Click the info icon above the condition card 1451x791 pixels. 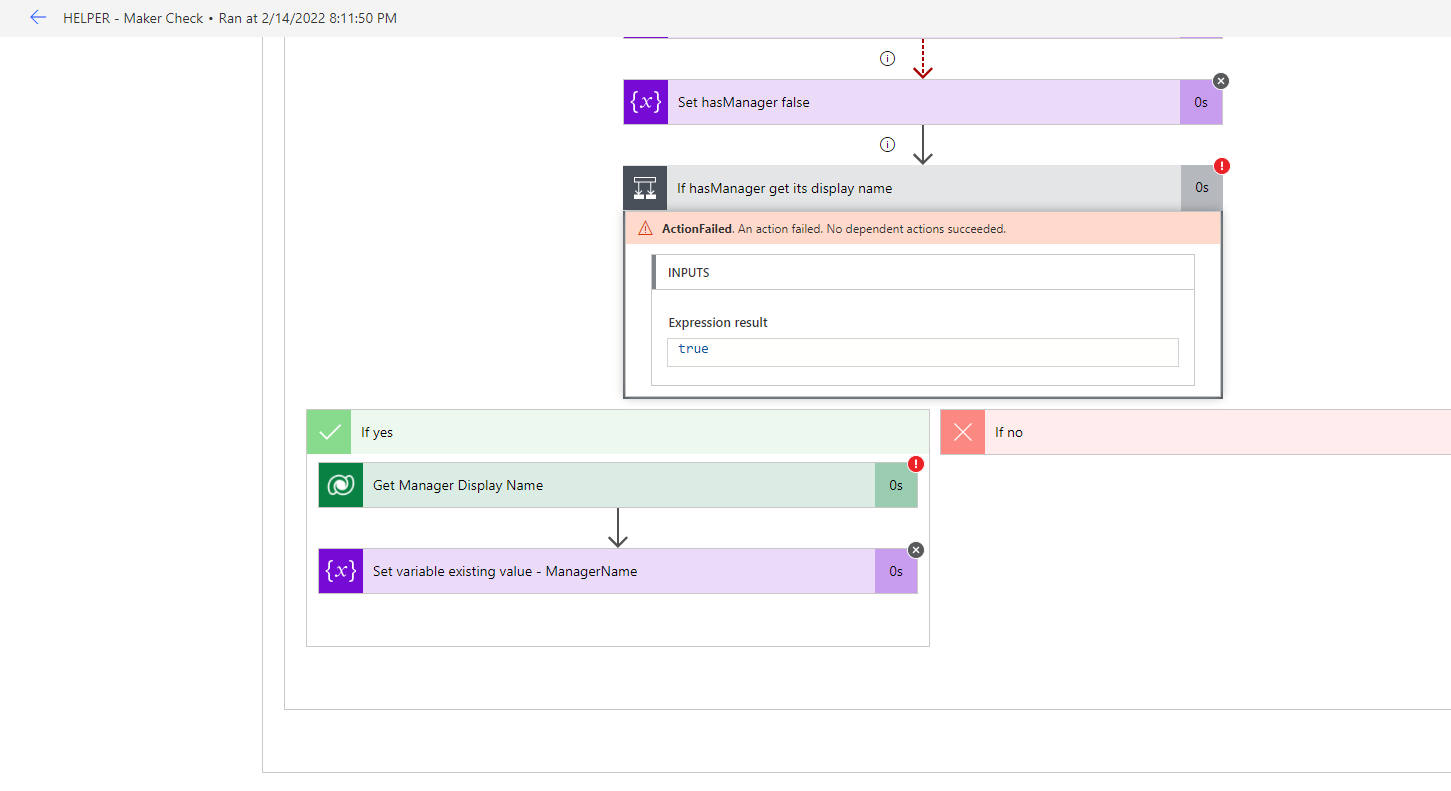887,144
